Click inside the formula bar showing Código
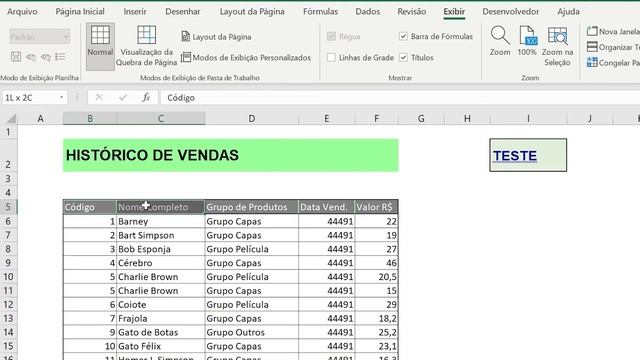Screen dimensions: 640x360 coord(400,98)
